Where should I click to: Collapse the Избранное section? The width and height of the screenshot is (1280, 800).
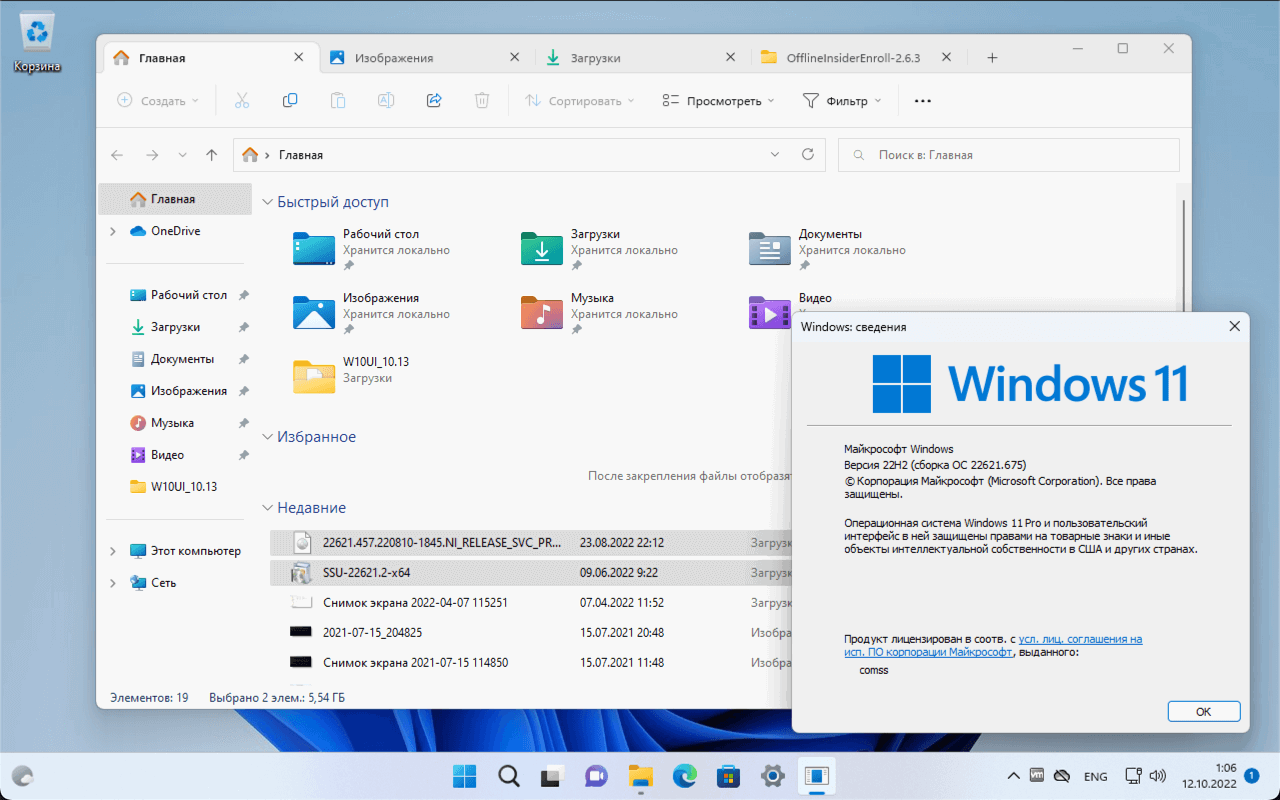click(267, 437)
